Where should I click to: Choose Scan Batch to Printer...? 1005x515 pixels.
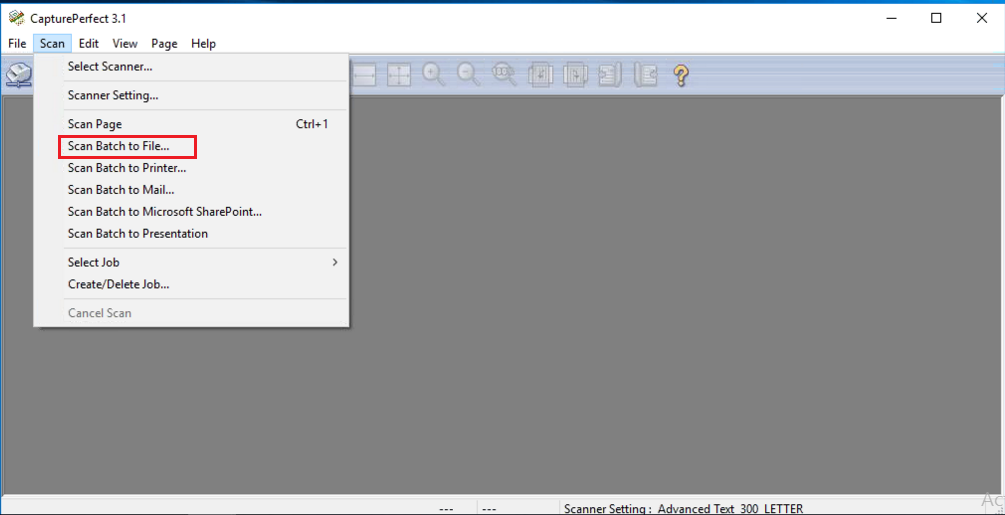click(192, 168)
